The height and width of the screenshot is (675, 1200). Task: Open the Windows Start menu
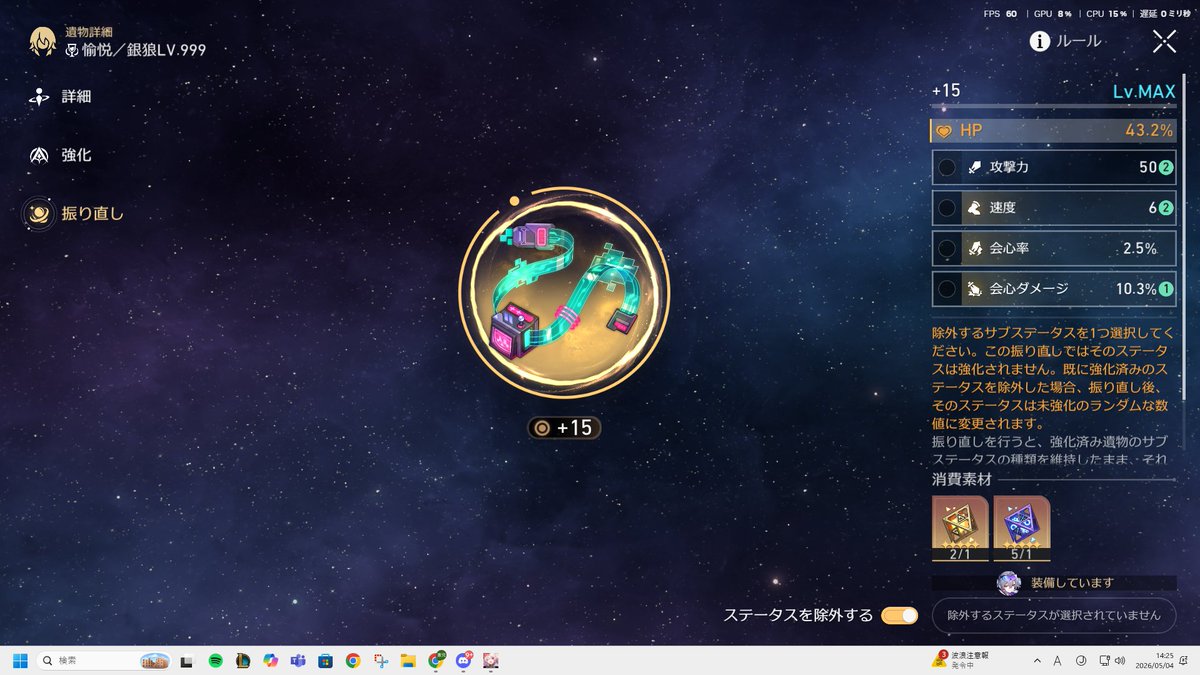tap(19, 660)
